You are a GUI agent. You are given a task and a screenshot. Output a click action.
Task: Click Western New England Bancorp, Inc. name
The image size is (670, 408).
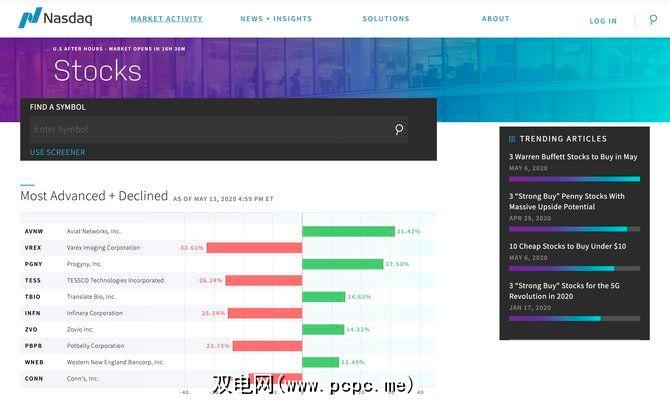(x=115, y=362)
